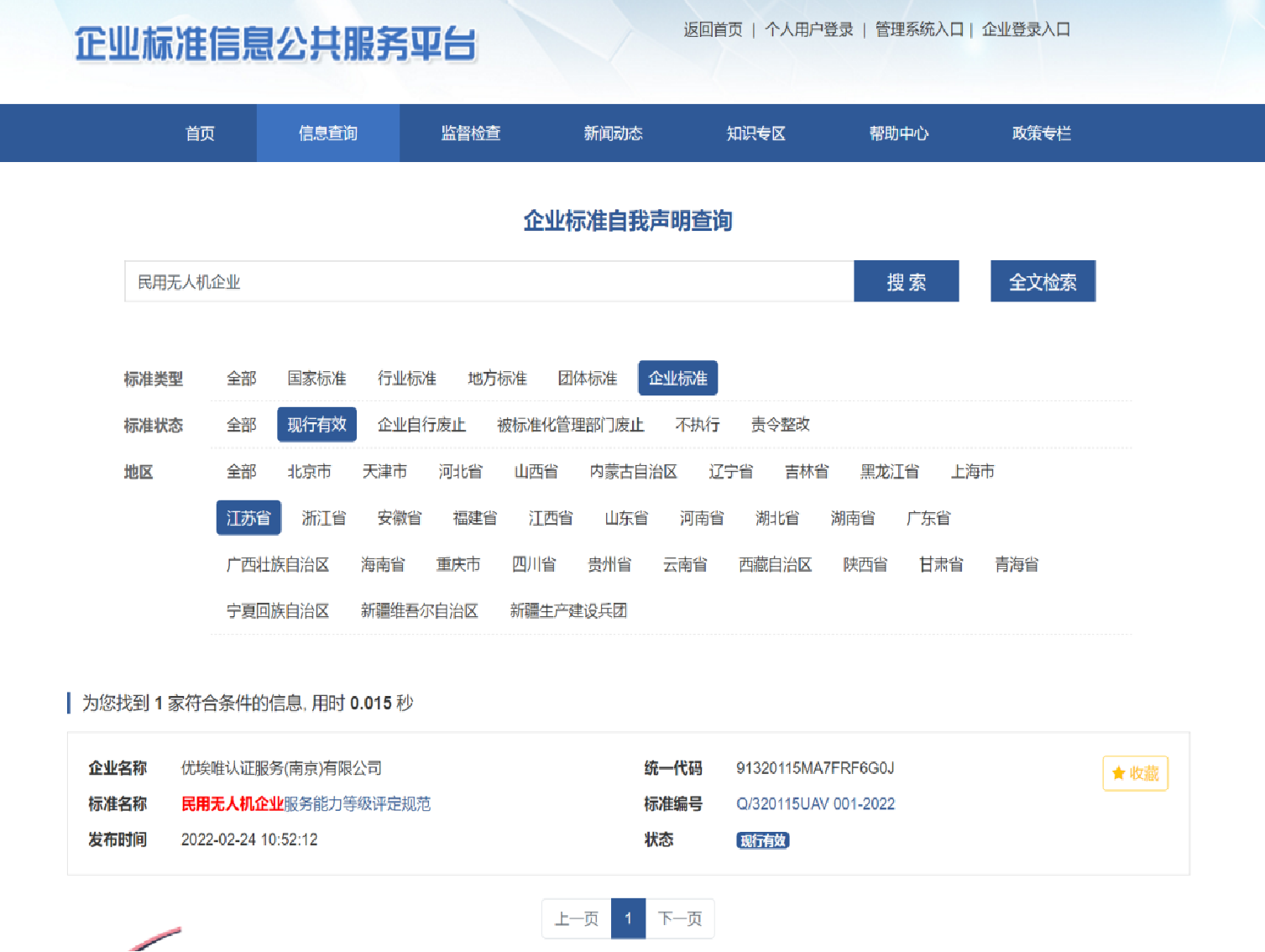Viewport: 1265px width, 952px height.
Task: Open standard Q/320115UAV 001-2022
Action: tap(814, 803)
